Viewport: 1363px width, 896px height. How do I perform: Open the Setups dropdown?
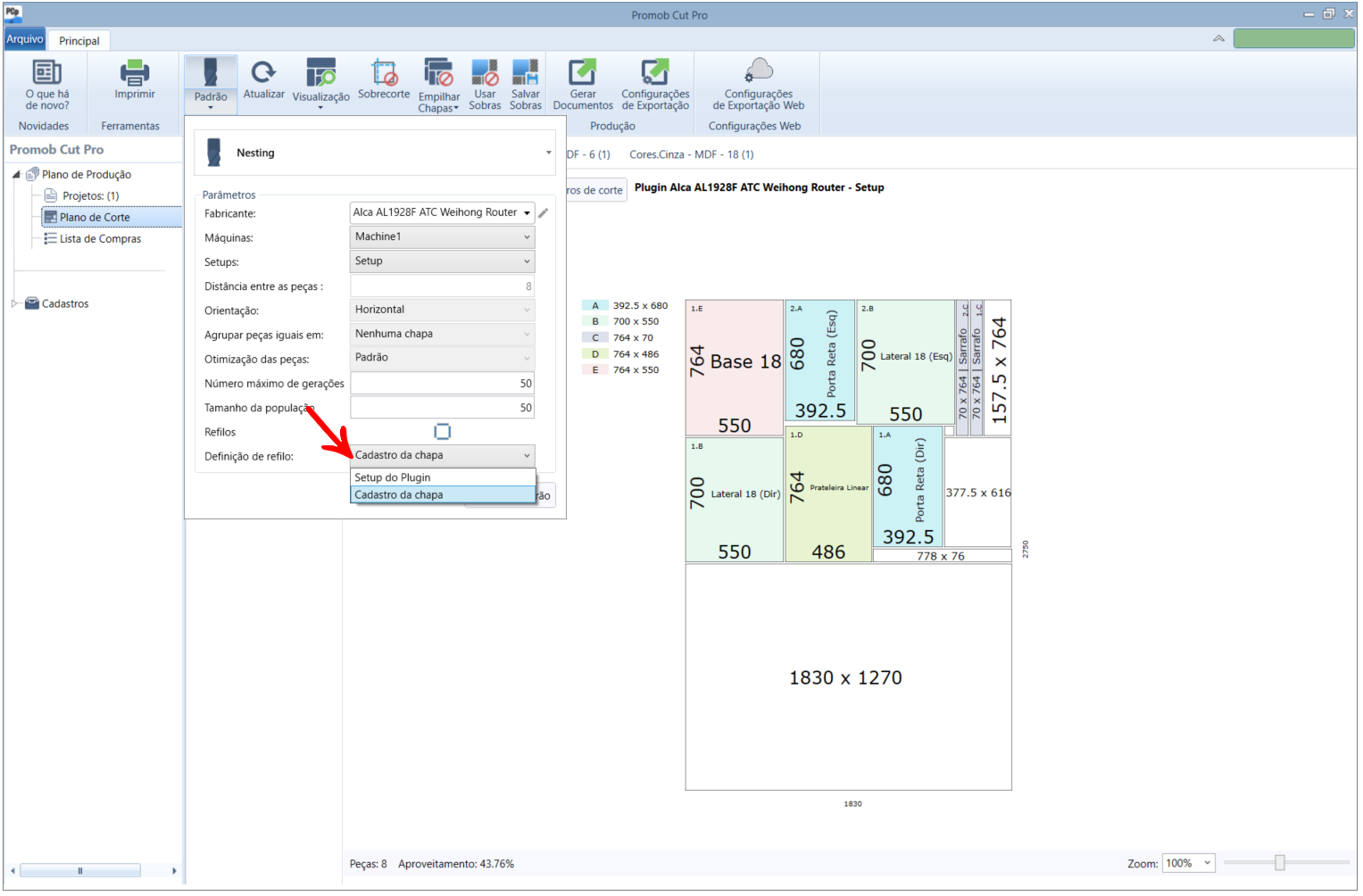tap(442, 261)
